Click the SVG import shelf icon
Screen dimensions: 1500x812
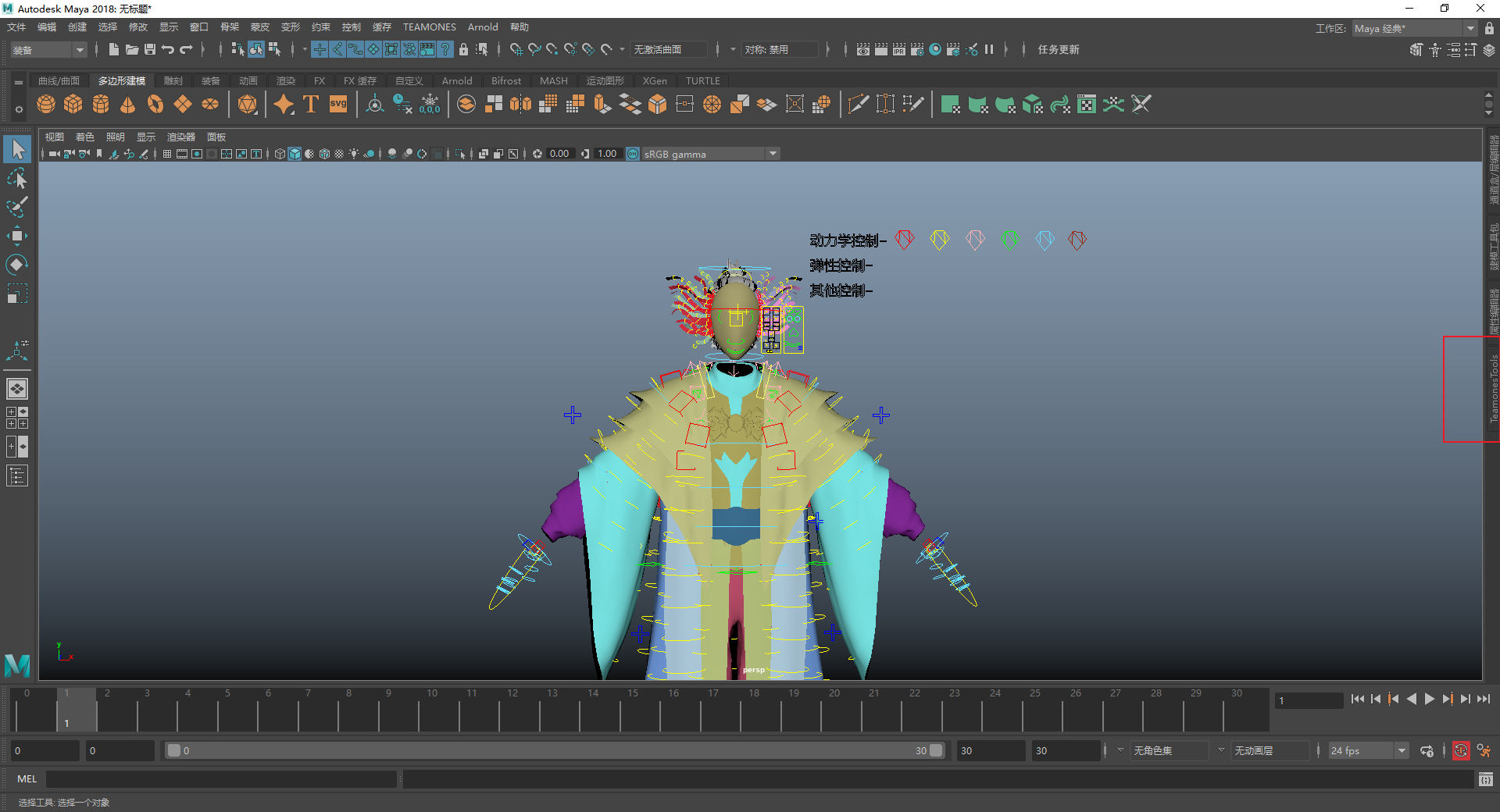pos(338,105)
